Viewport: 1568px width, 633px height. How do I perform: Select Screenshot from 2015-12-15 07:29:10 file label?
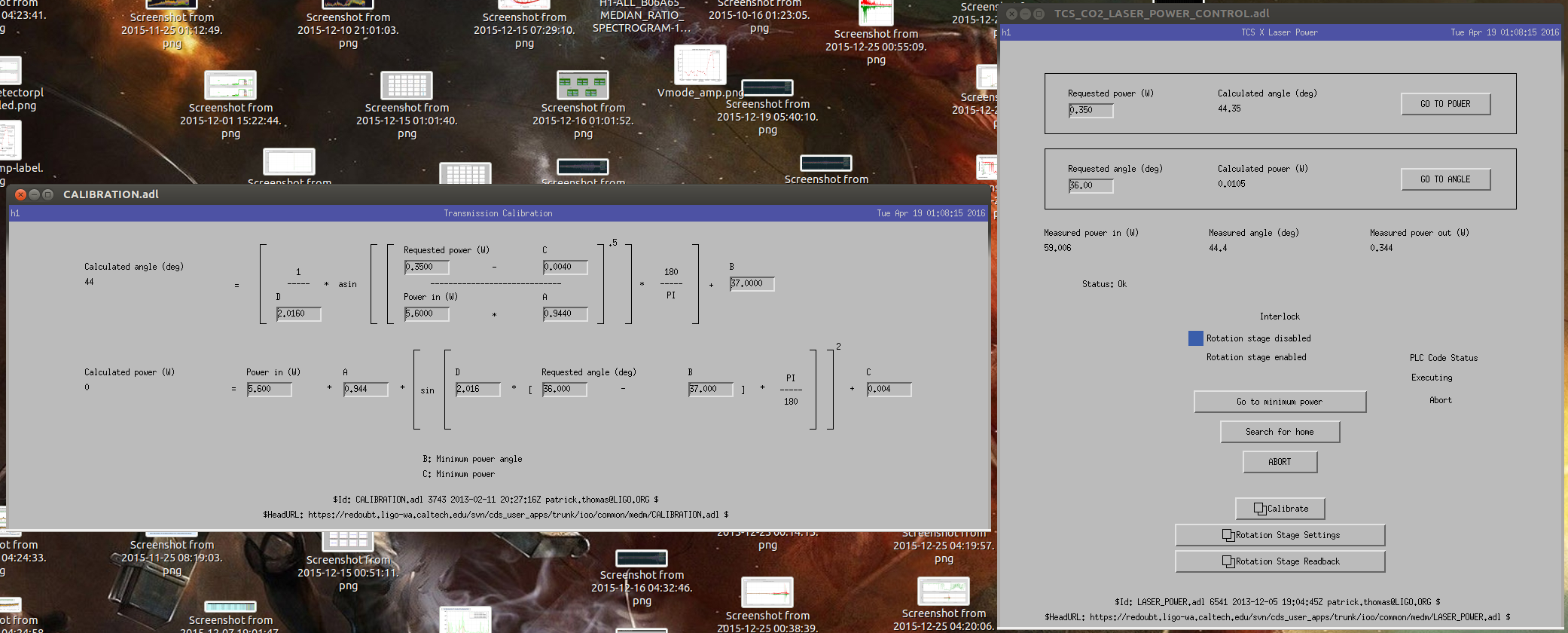(x=524, y=30)
